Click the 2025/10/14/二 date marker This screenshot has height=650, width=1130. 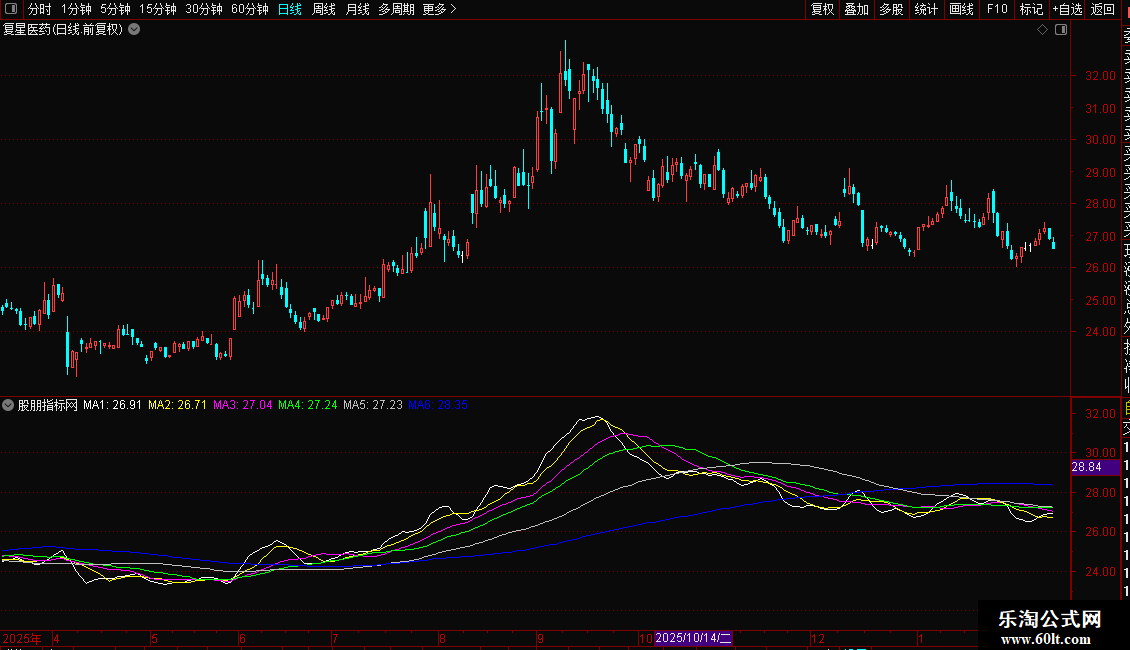tap(693, 638)
